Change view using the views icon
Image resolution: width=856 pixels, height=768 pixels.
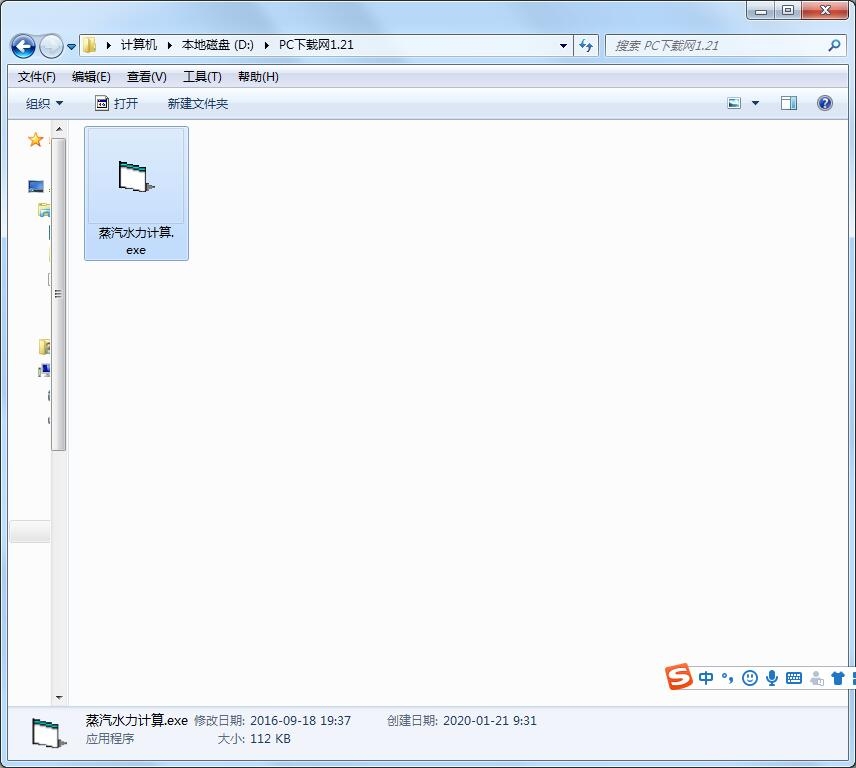point(734,103)
